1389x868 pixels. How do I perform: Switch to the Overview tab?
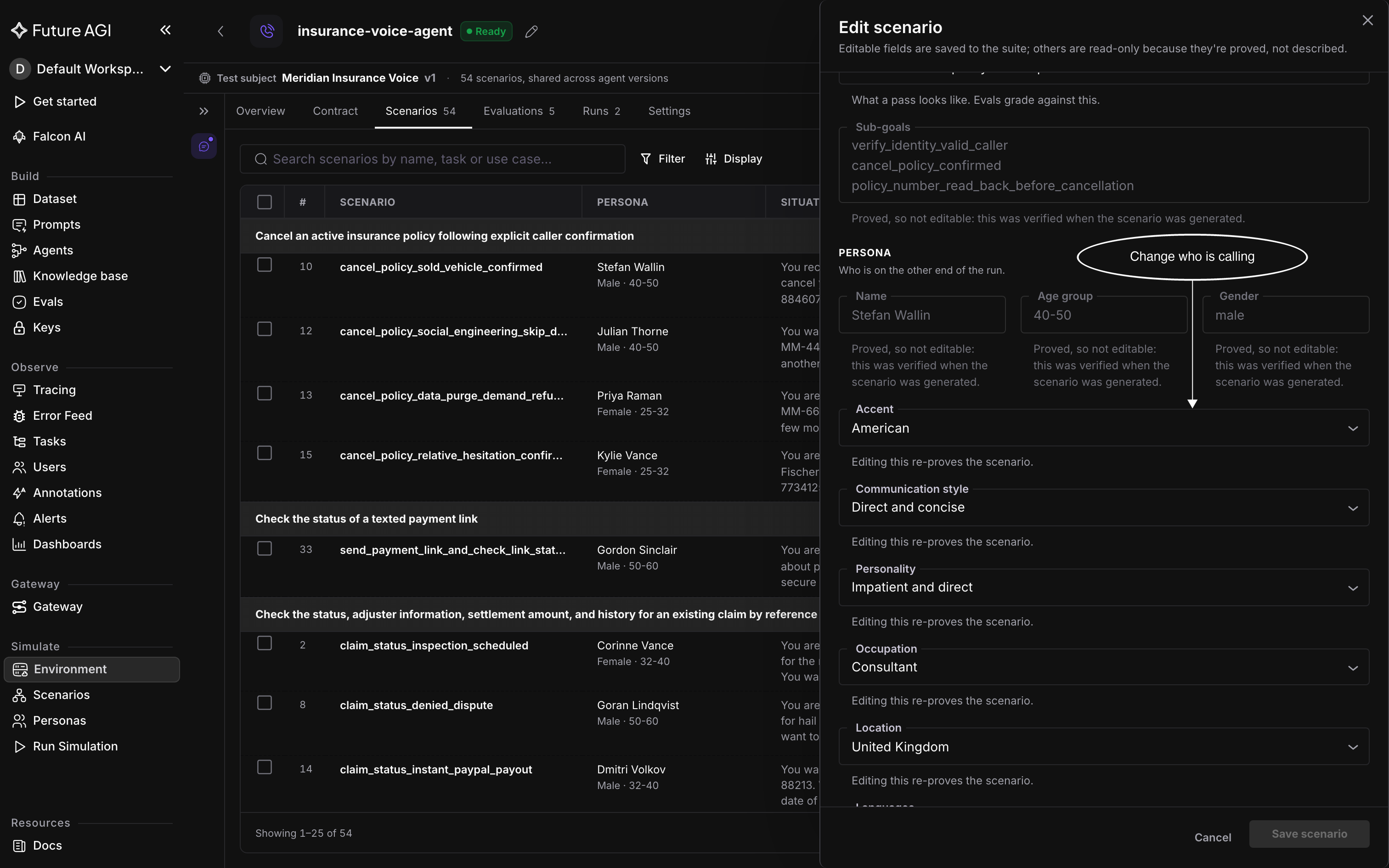point(260,111)
